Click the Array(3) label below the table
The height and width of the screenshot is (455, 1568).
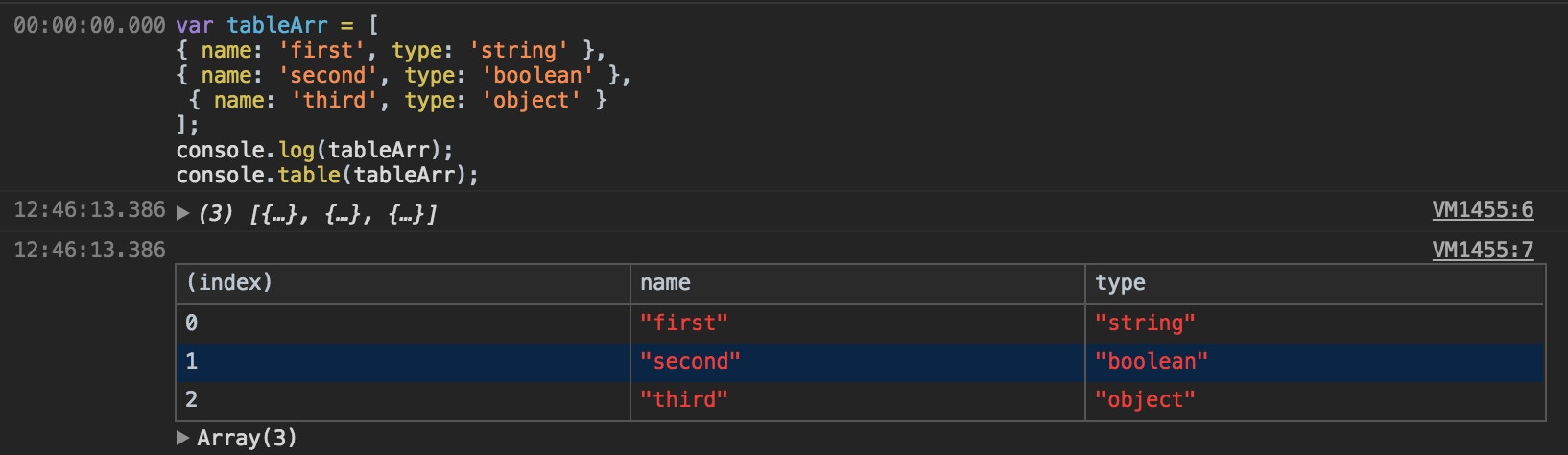coord(247,439)
